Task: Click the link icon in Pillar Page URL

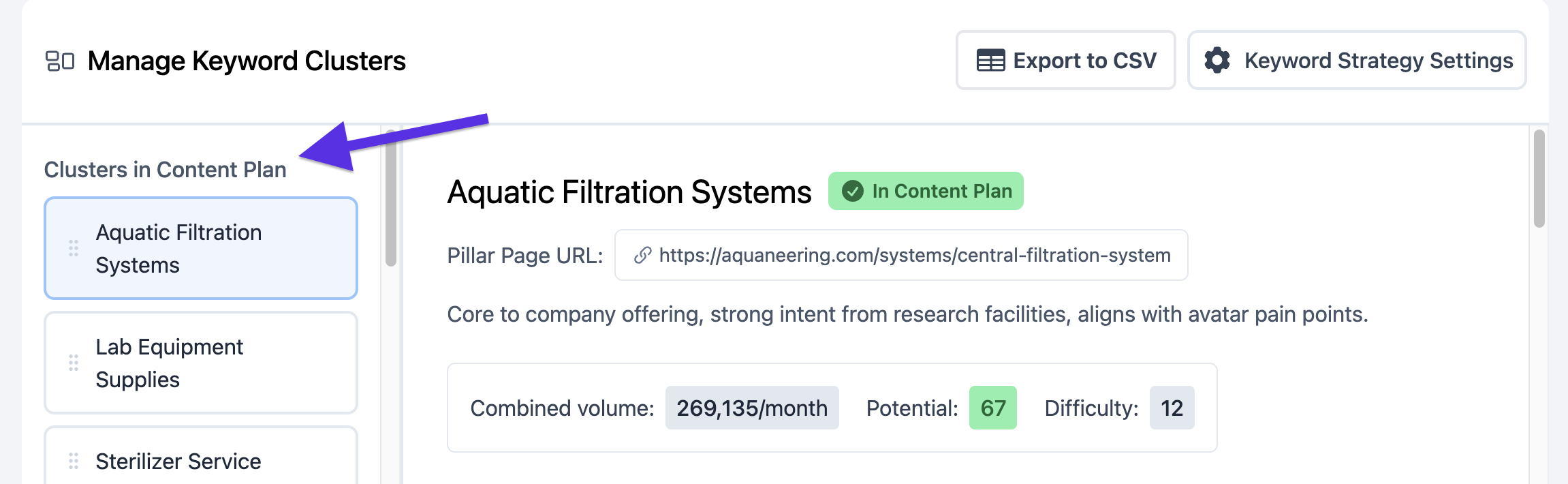Action: [642, 256]
